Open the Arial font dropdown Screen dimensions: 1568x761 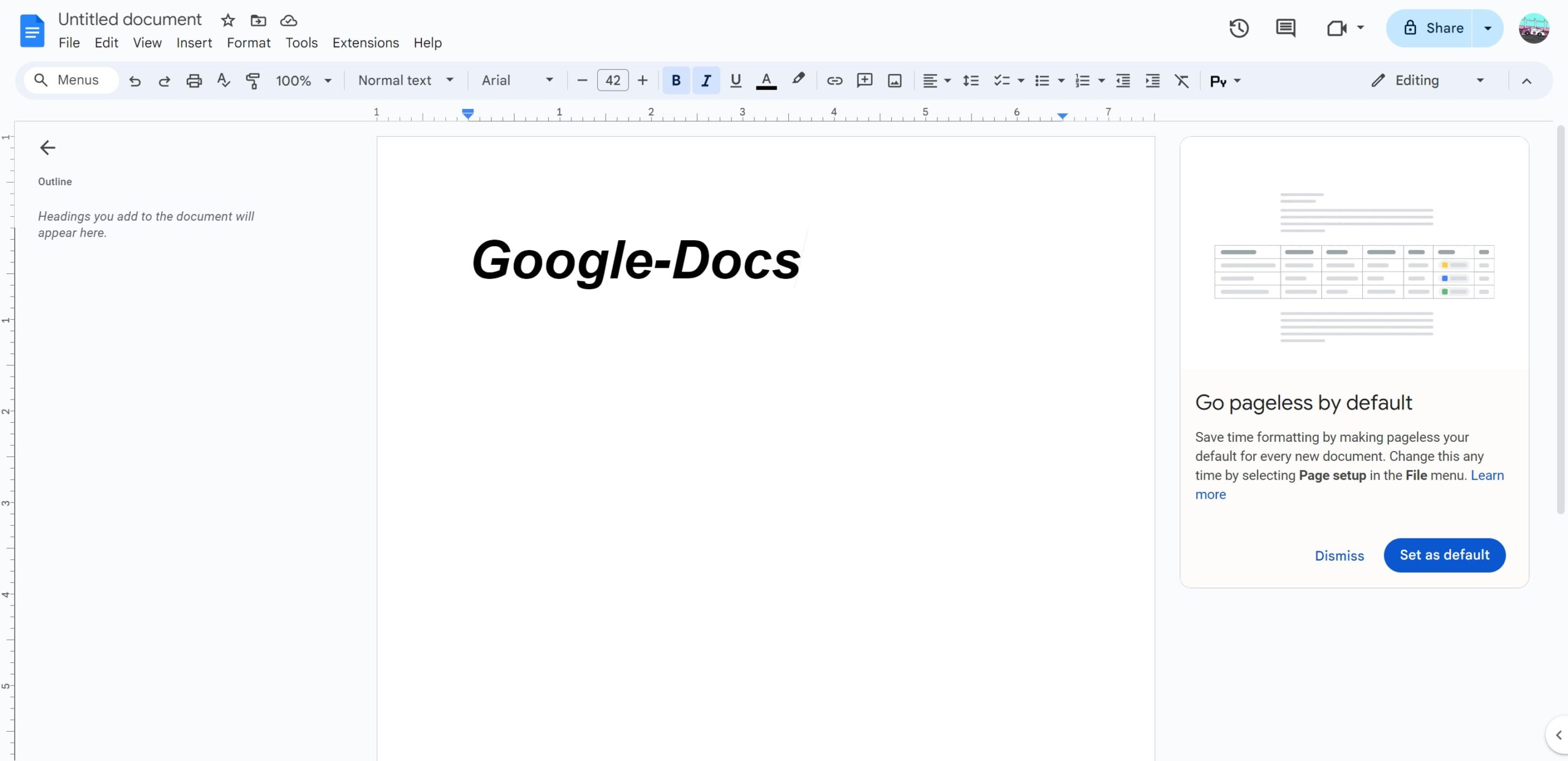click(x=518, y=80)
